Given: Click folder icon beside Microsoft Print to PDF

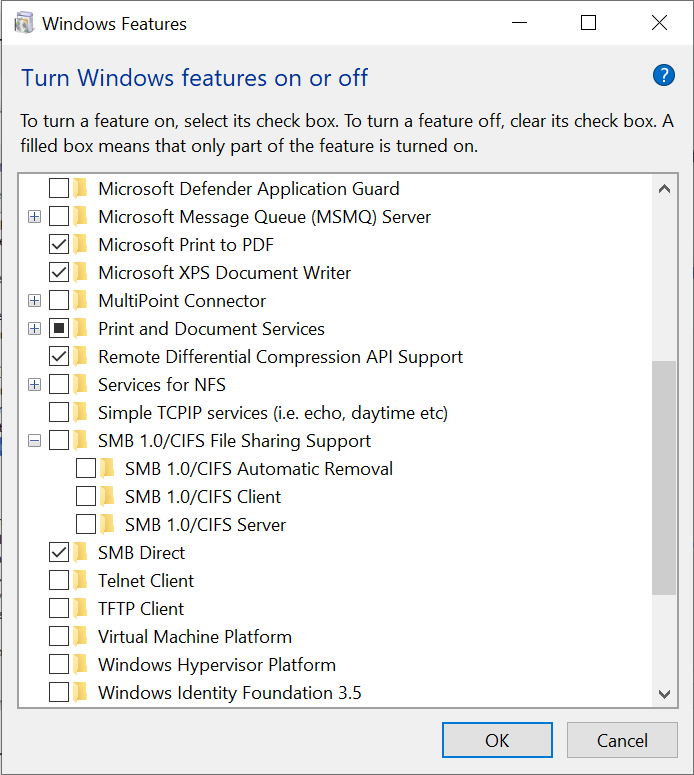Looking at the screenshot, I should point(80,244).
